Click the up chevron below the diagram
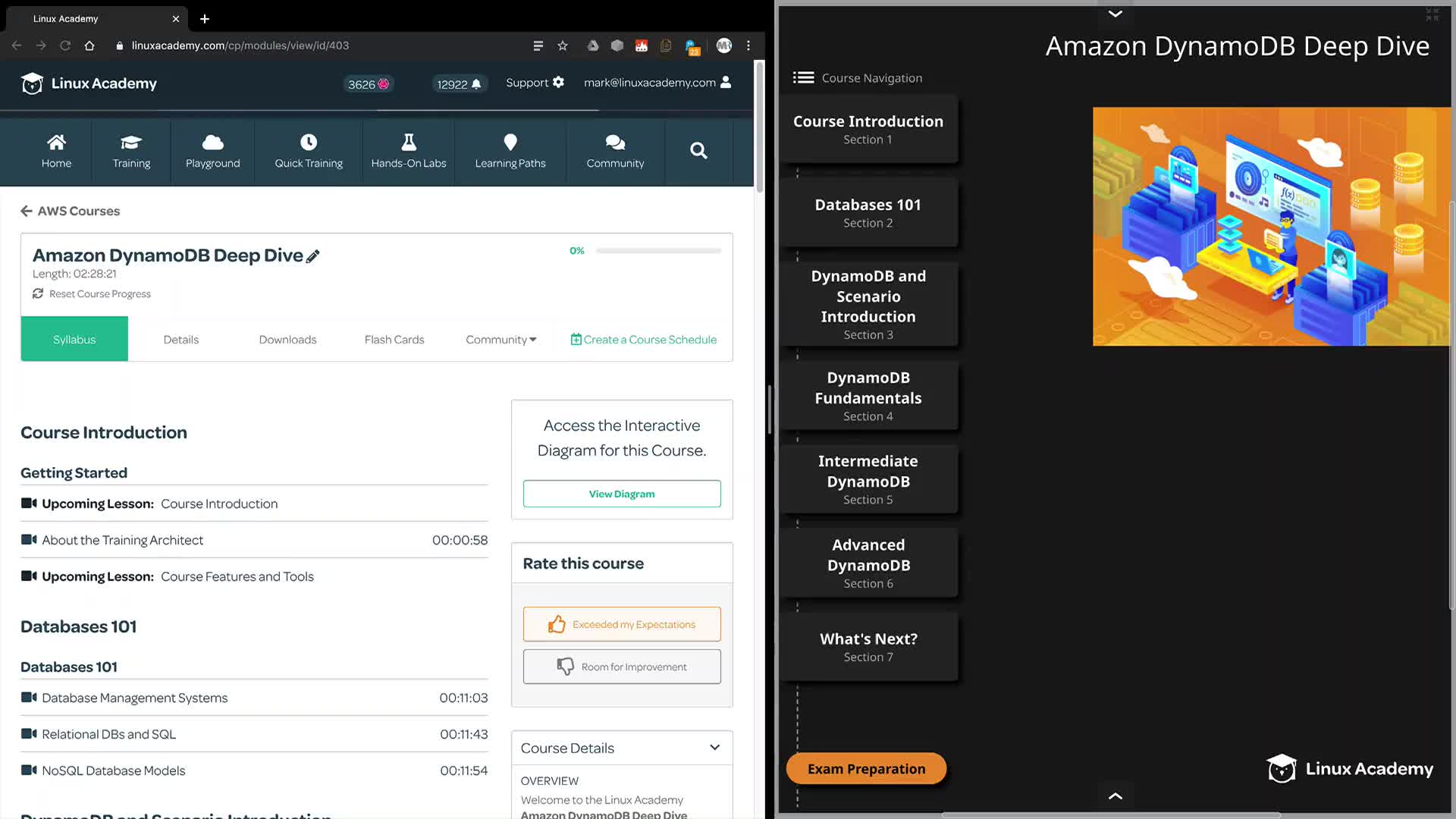Image resolution: width=1456 pixels, height=819 pixels. click(x=1115, y=795)
